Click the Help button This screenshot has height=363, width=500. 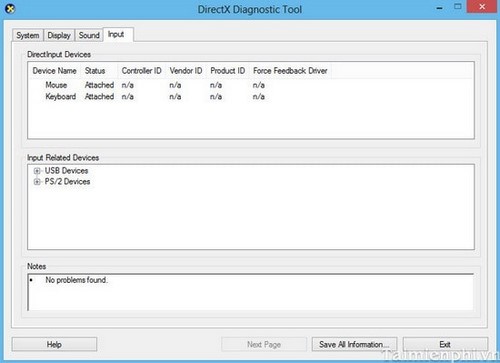click(54, 344)
